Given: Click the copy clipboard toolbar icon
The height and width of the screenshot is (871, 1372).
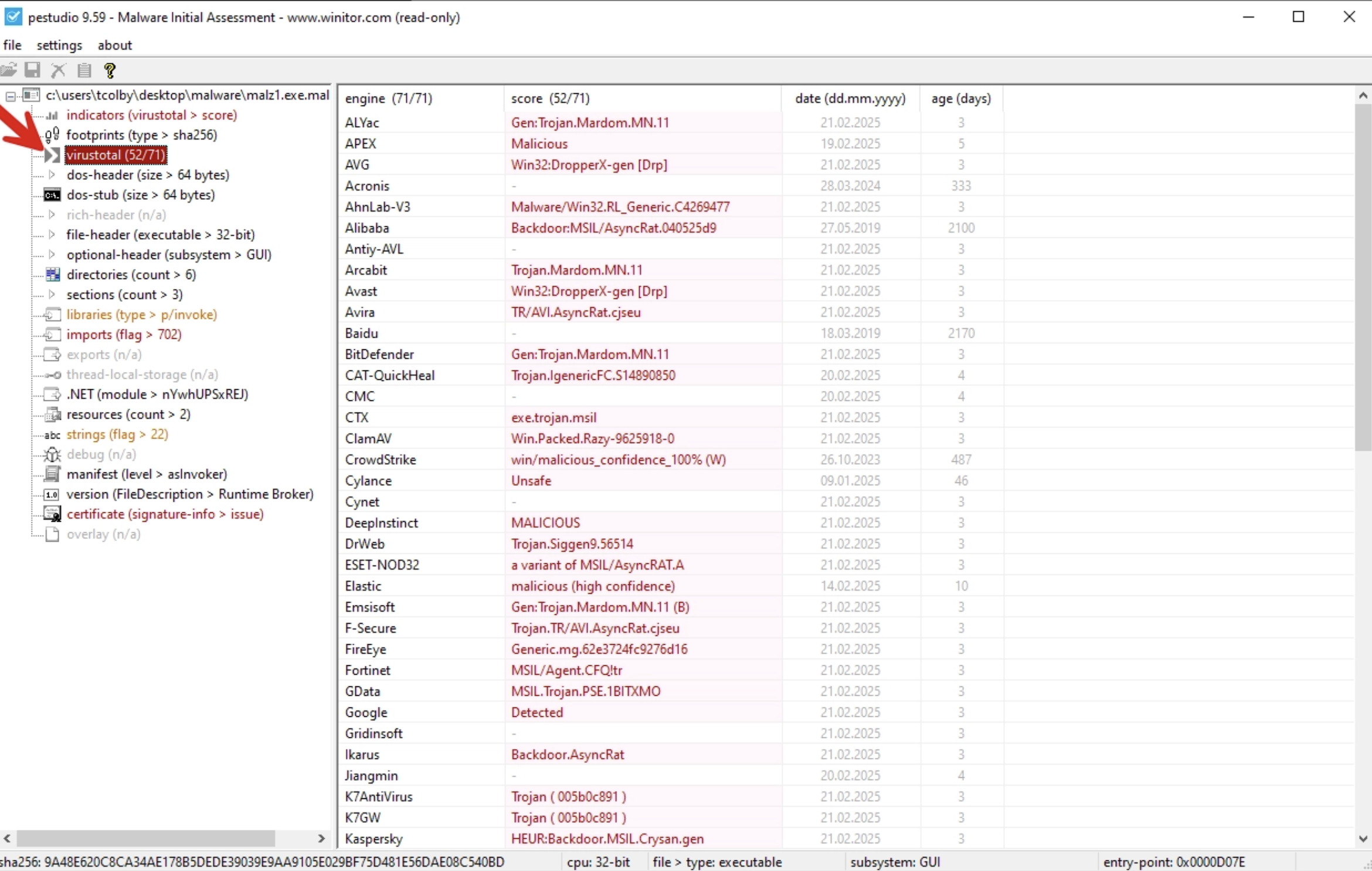Looking at the screenshot, I should [84, 70].
